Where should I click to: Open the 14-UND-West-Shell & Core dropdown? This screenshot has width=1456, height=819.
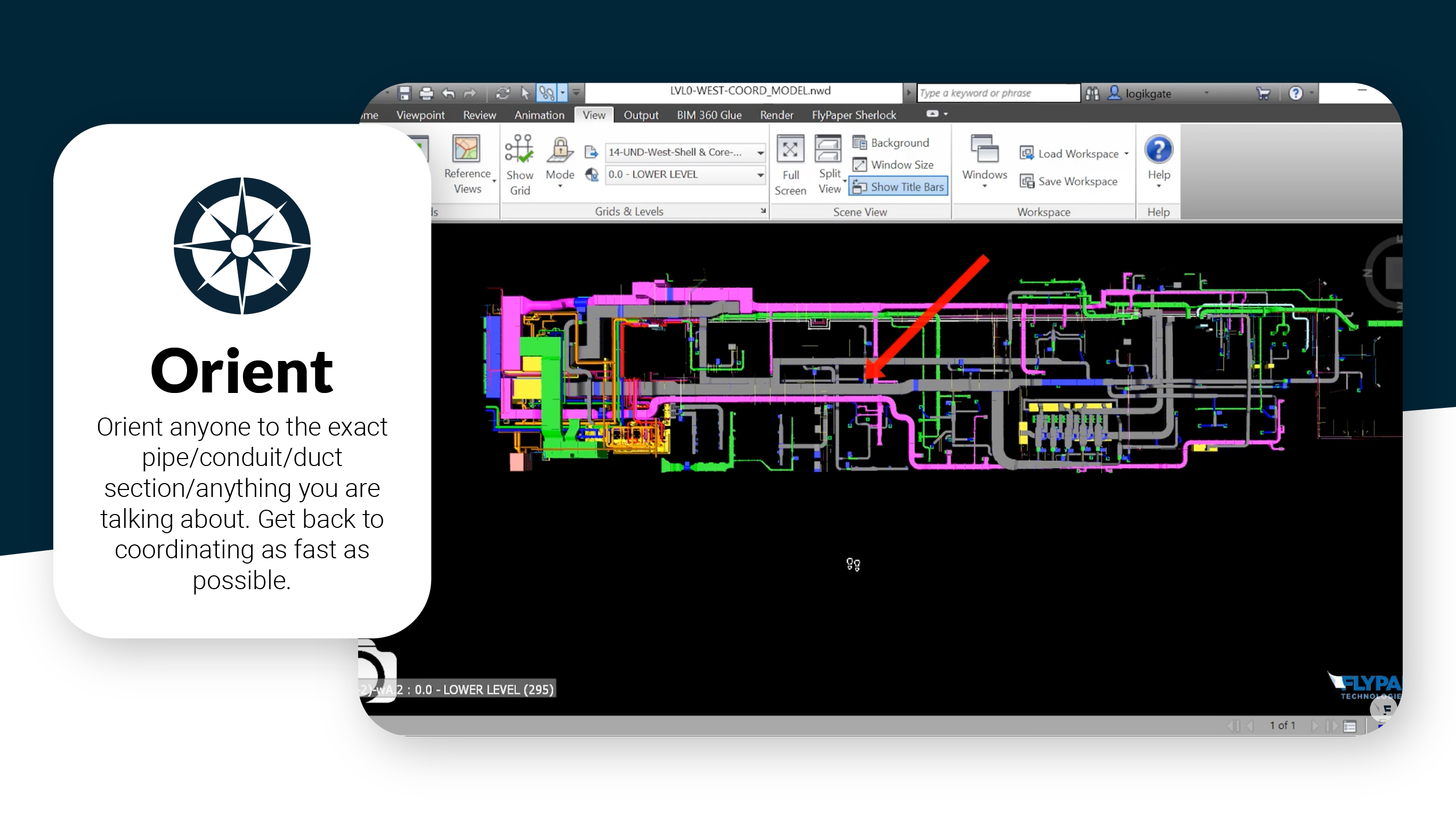pos(760,152)
